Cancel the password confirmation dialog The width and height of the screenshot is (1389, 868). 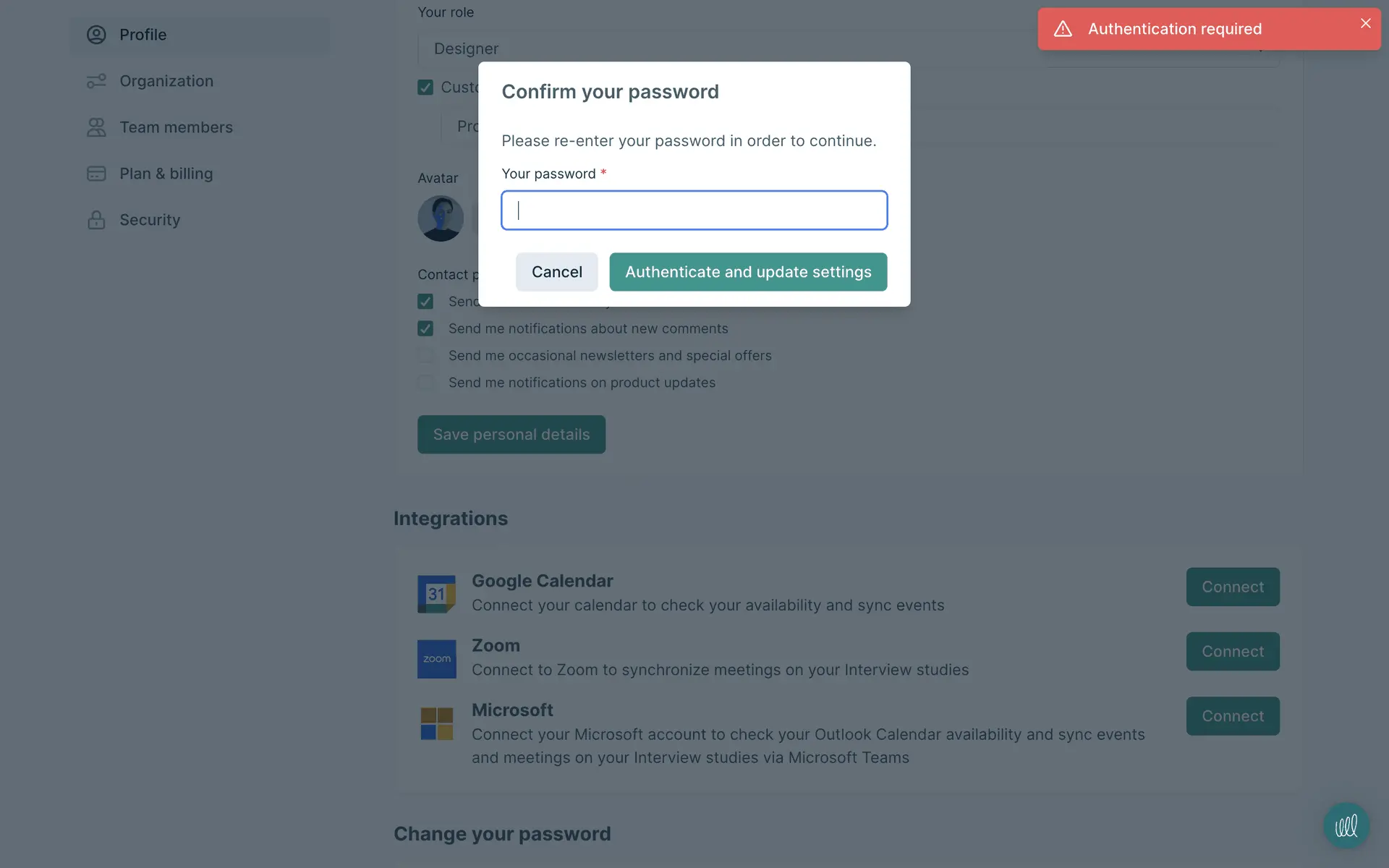pos(556,272)
